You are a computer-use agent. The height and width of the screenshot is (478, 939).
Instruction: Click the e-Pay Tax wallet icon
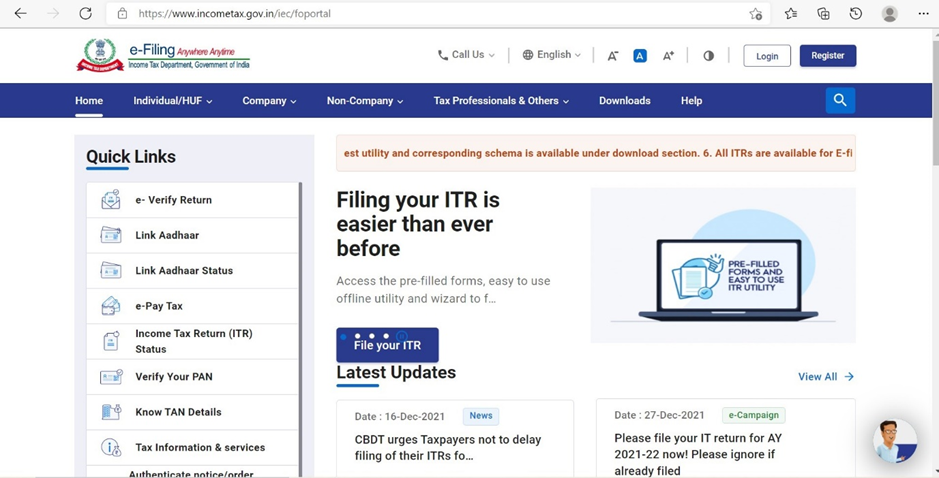point(111,305)
